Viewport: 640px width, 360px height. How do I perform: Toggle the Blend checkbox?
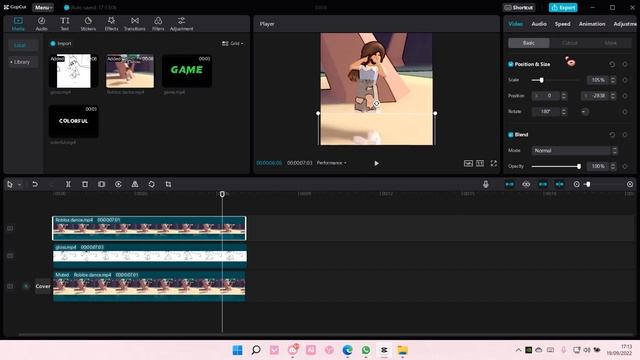coord(511,134)
